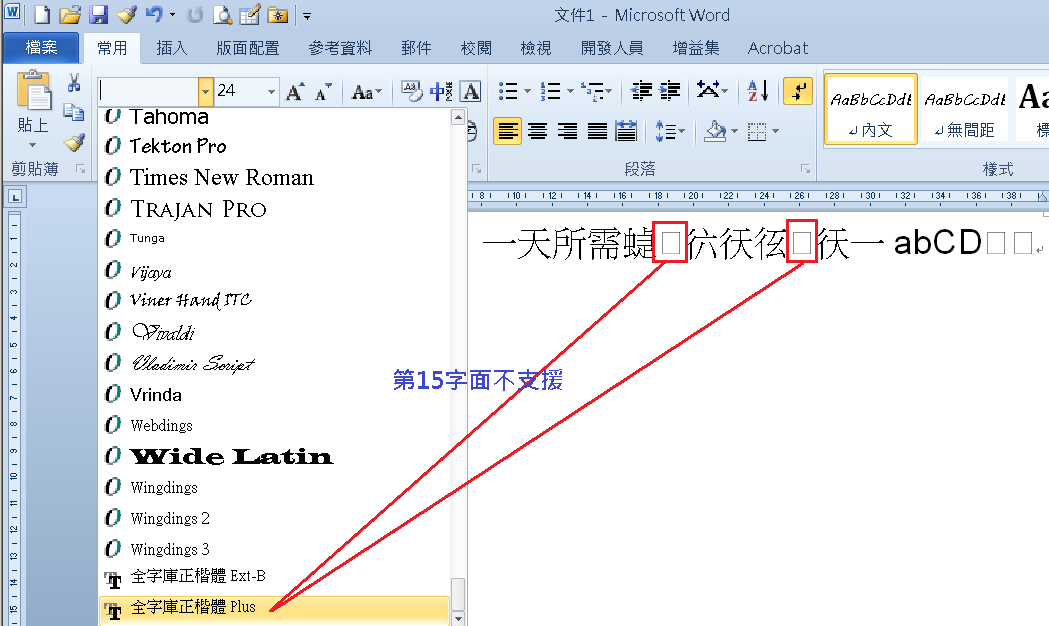
Task: Open the Paragraph dialog launcher
Action: (805, 169)
